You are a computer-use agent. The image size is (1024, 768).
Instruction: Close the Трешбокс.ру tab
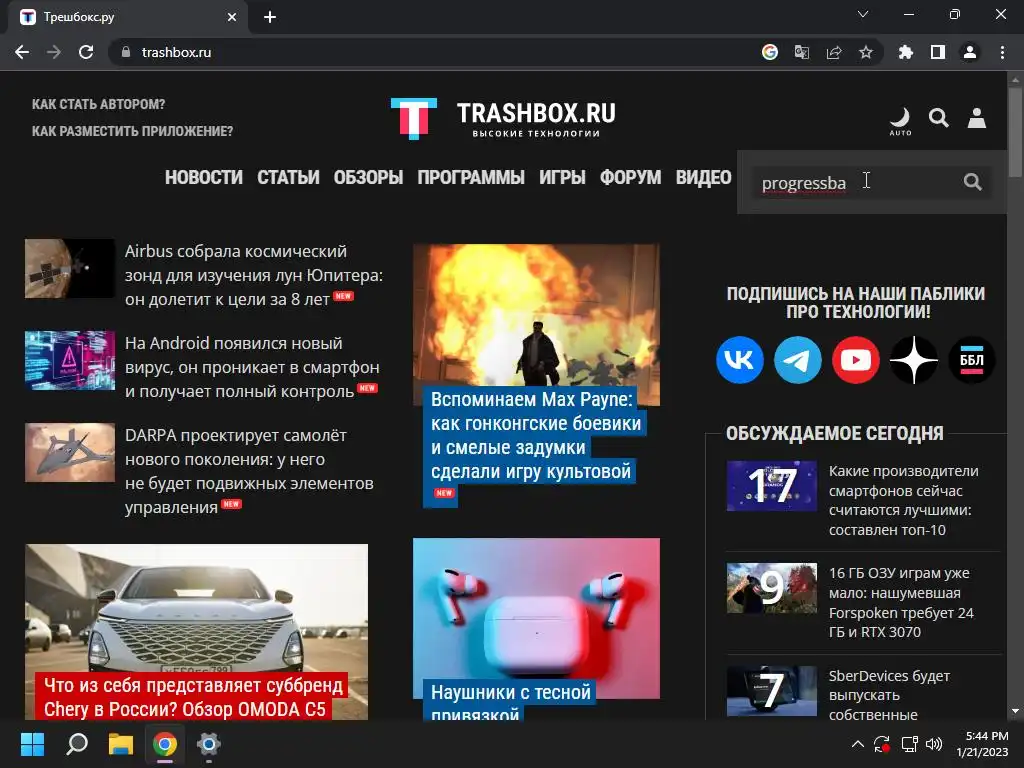coord(232,17)
